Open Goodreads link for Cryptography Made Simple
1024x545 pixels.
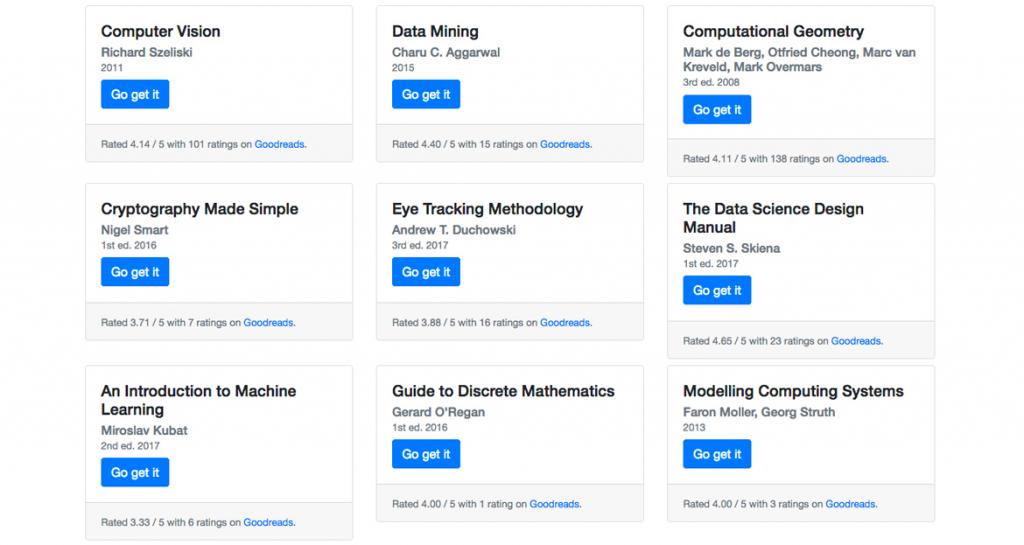coord(268,323)
